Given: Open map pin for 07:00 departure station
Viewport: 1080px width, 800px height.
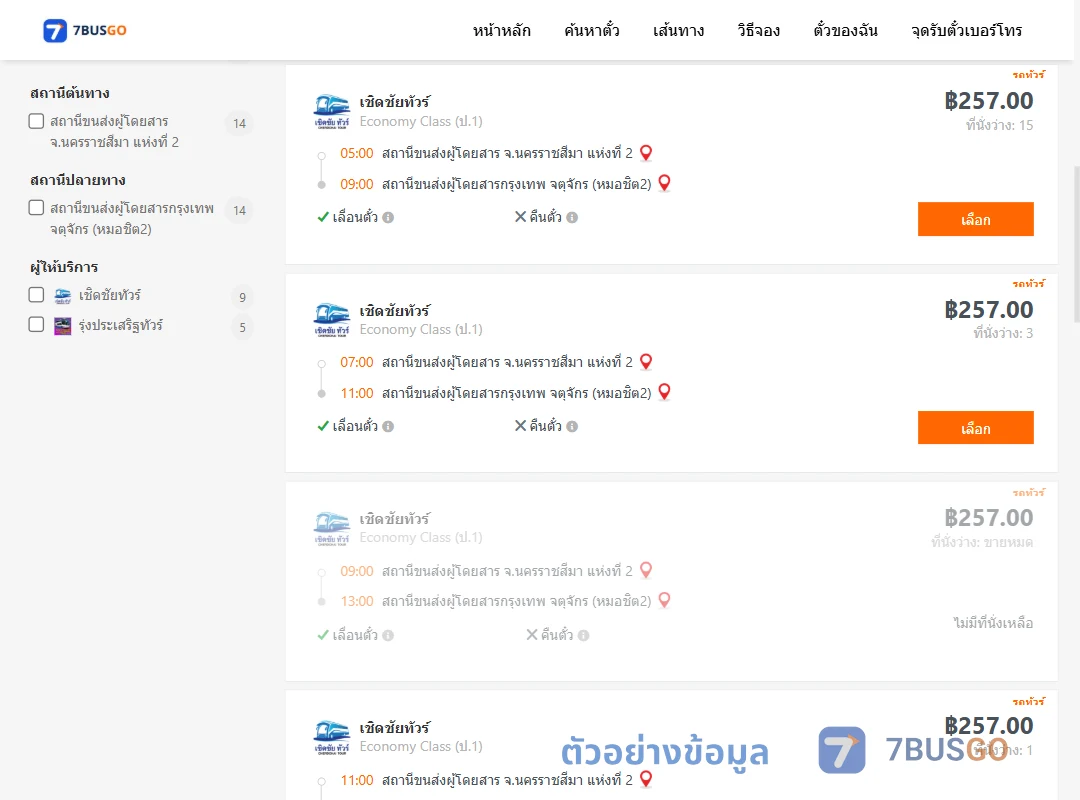Looking at the screenshot, I should [646, 362].
